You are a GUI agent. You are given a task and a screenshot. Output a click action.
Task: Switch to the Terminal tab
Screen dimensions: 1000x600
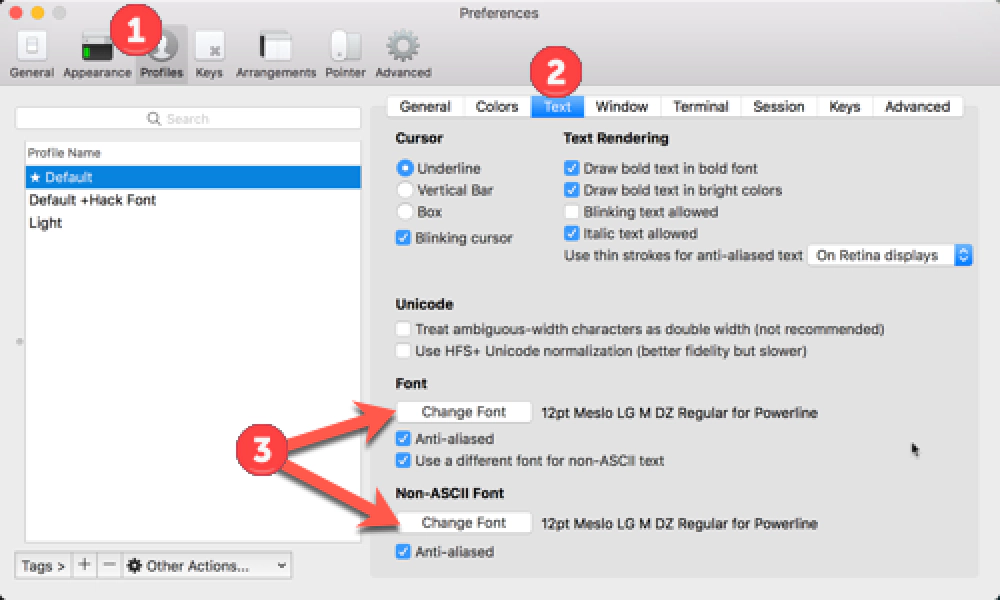[x=700, y=107]
